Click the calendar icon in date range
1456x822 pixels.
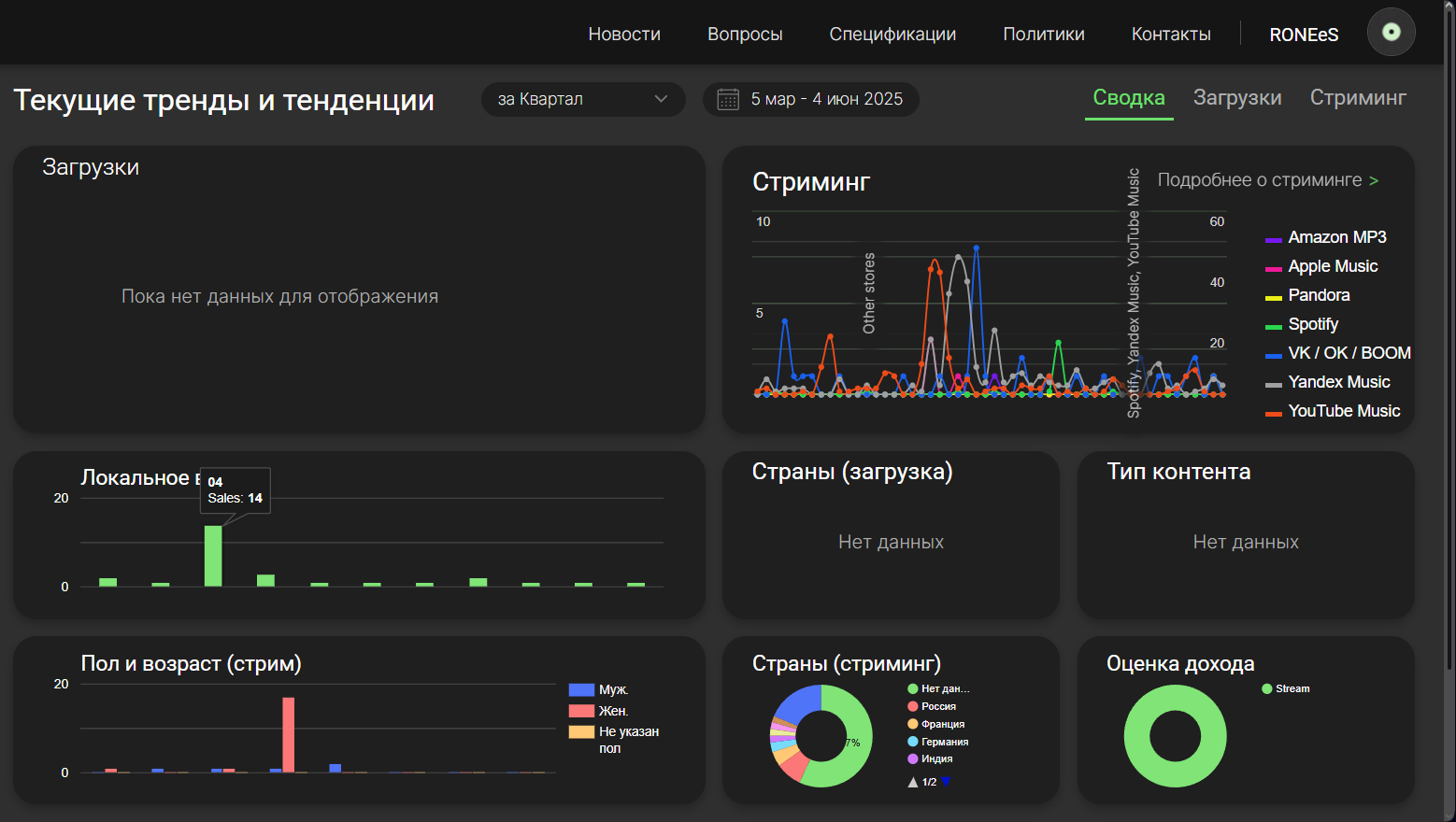tap(728, 99)
